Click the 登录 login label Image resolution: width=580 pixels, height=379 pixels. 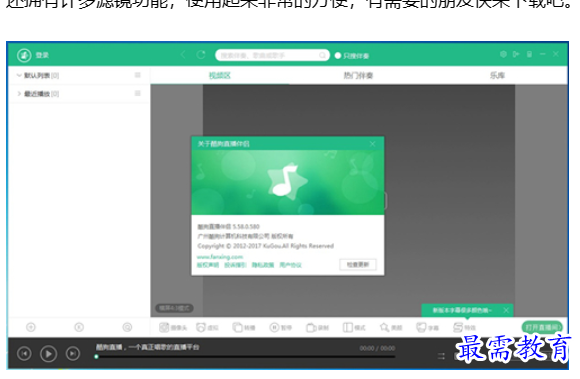(x=42, y=55)
